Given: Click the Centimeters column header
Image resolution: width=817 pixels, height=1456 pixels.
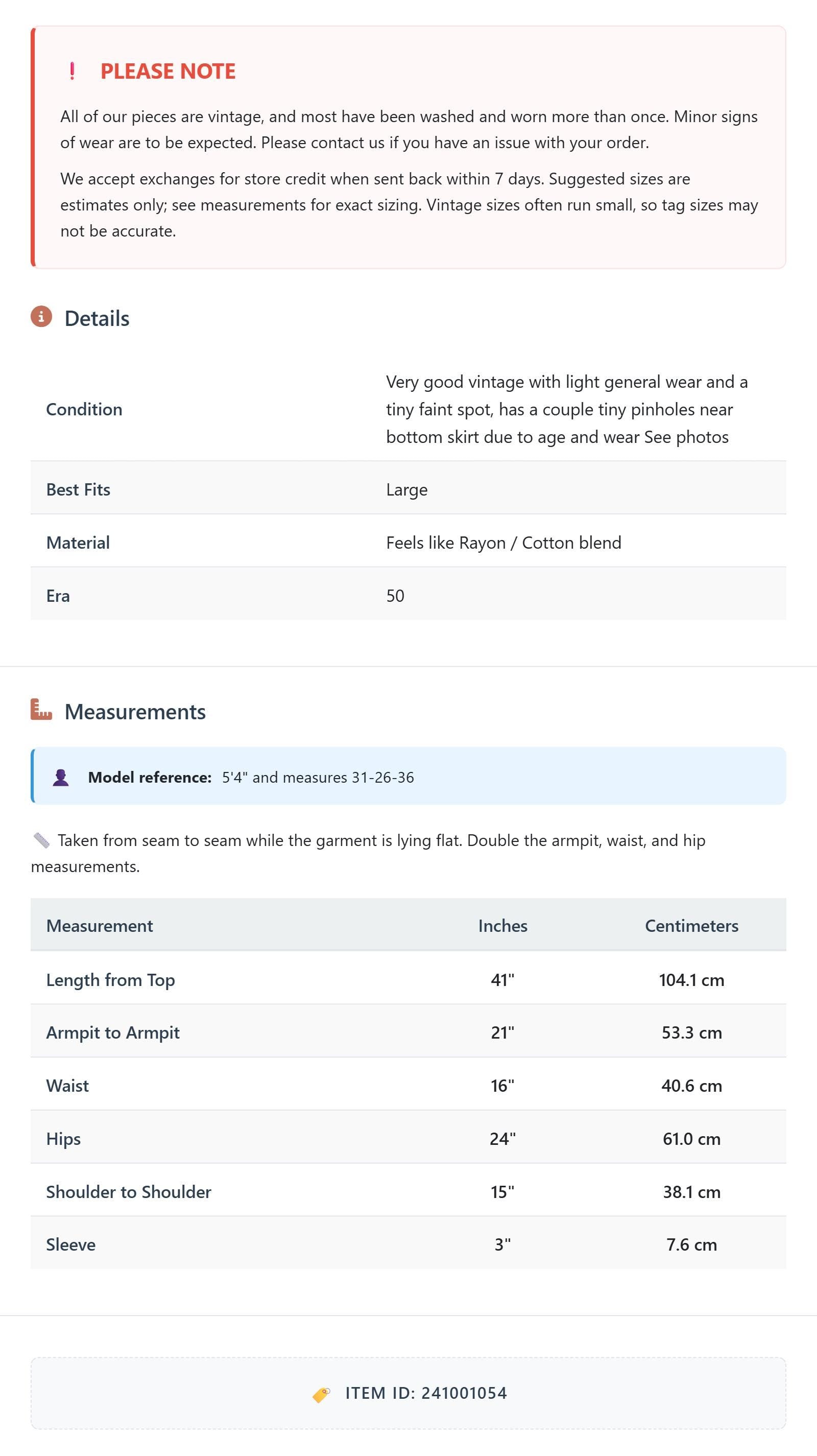Looking at the screenshot, I should coord(691,925).
